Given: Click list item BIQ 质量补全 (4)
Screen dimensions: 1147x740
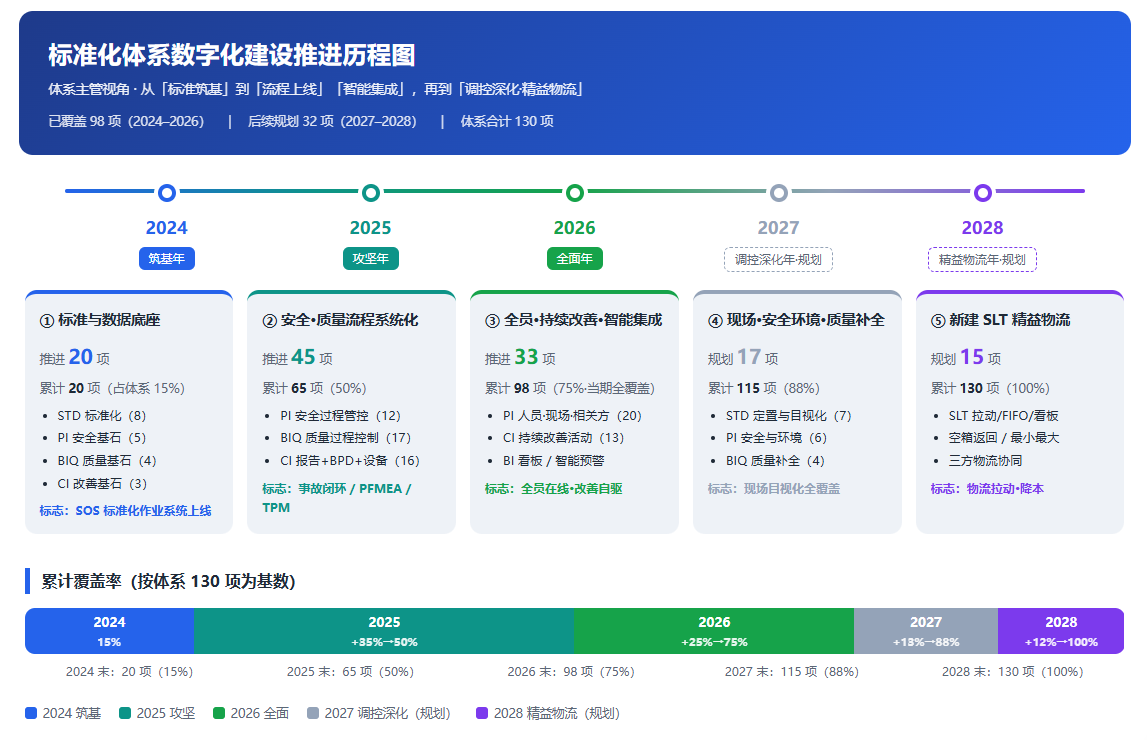Looking at the screenshot, I should pos(775,461).
